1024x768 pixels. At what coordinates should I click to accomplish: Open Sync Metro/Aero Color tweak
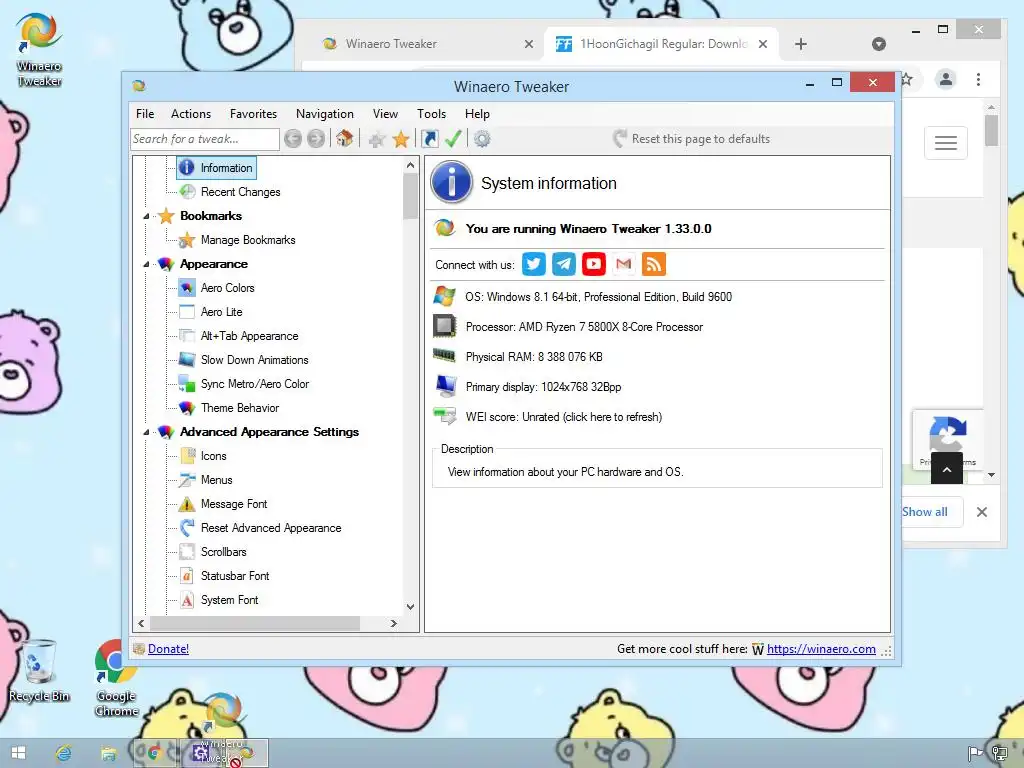tap(255, 384)
